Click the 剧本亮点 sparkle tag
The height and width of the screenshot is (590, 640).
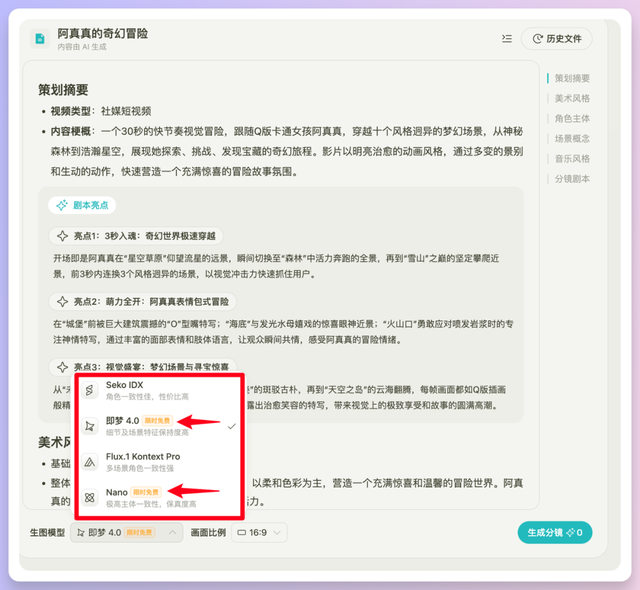pyautogui.click(x=82, y=205)
